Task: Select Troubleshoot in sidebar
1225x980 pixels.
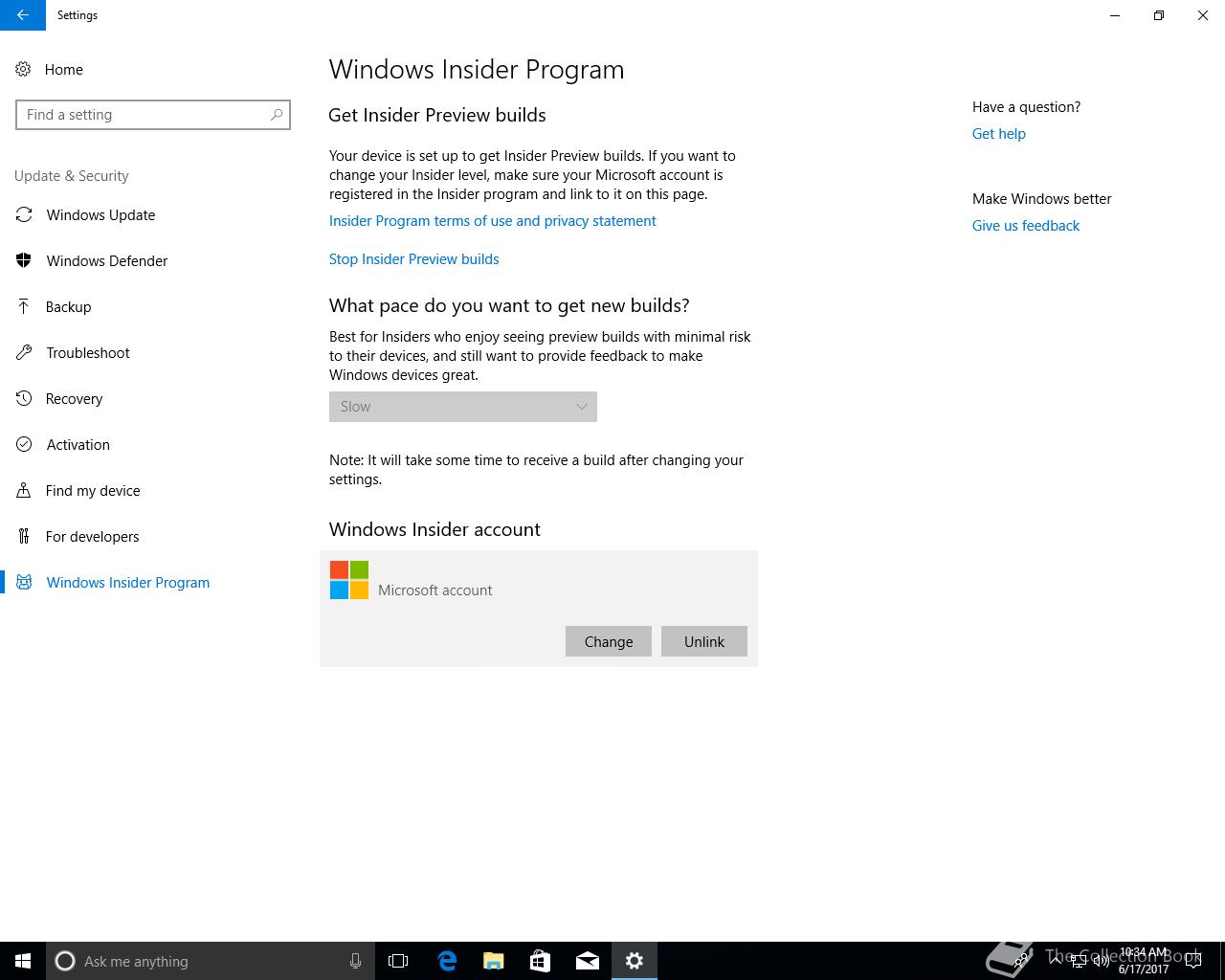Action: [88, 352]
